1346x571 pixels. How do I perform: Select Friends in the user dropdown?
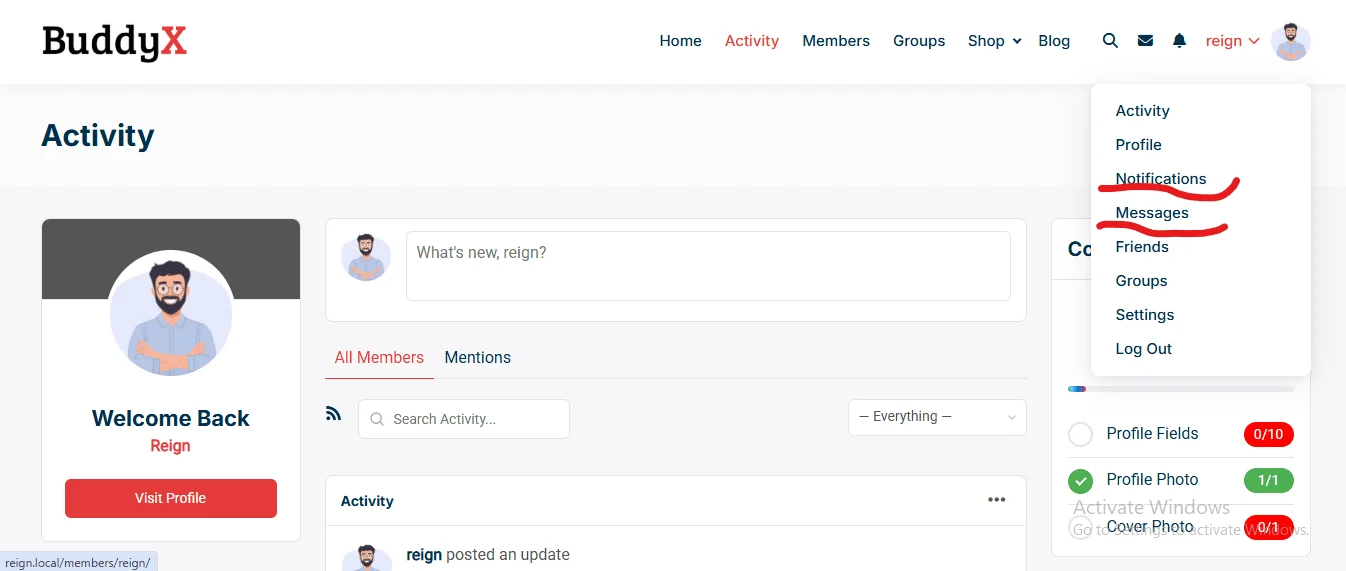[1142, 247]
